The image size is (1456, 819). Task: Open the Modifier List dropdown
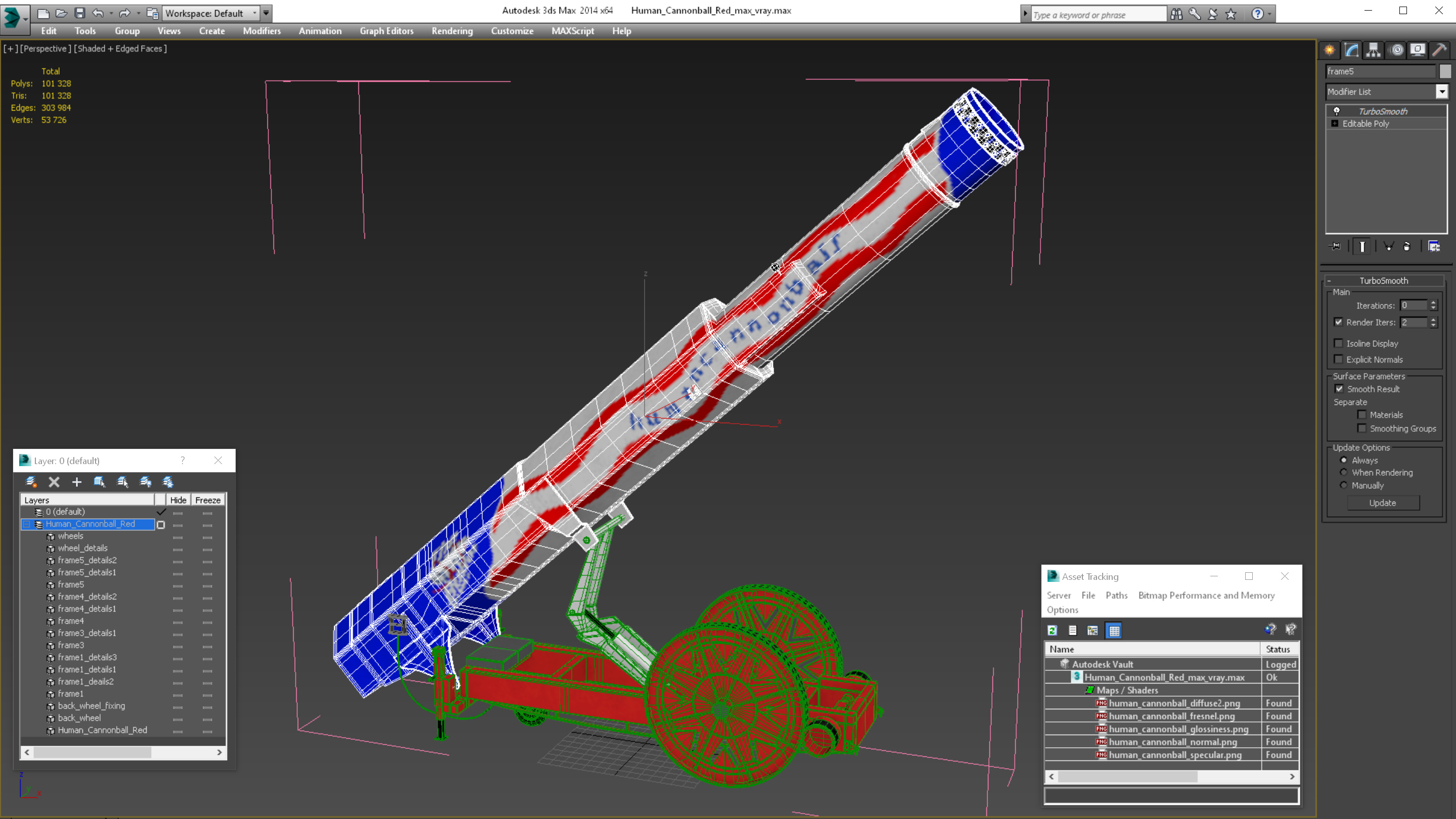(x=1441, y=92)
